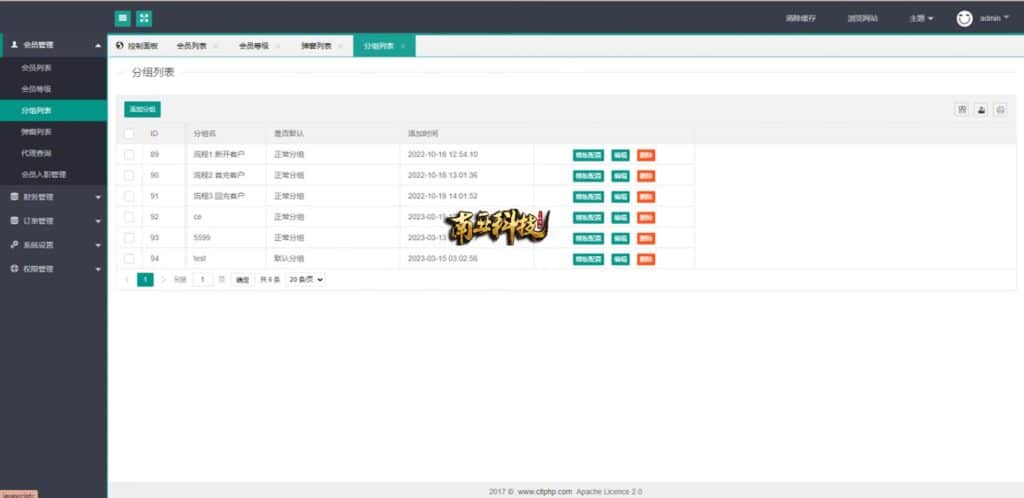This screenshot has height=498, width=1024.
Task: Open the admin user dropdown
Action: (x=994, y=18)
